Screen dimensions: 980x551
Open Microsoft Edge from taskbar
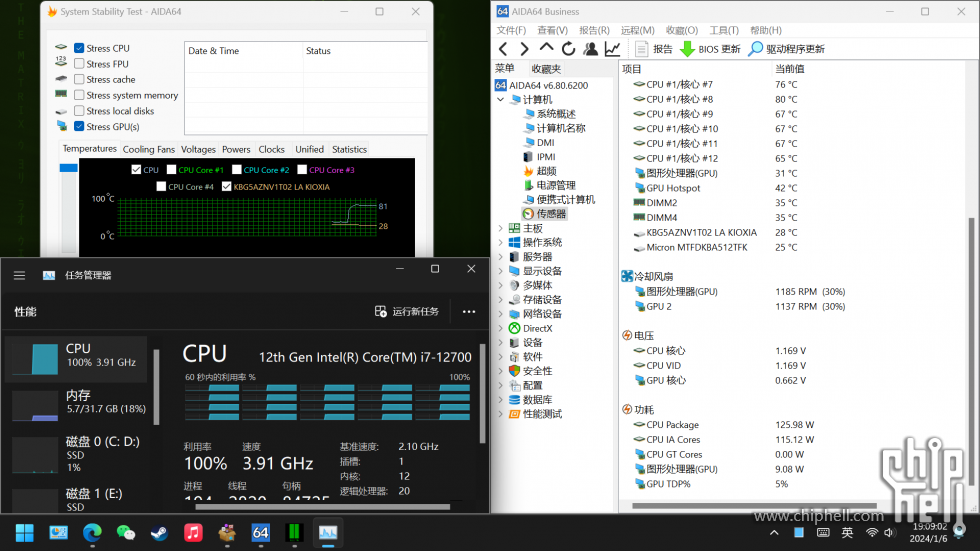coord(92,533)
